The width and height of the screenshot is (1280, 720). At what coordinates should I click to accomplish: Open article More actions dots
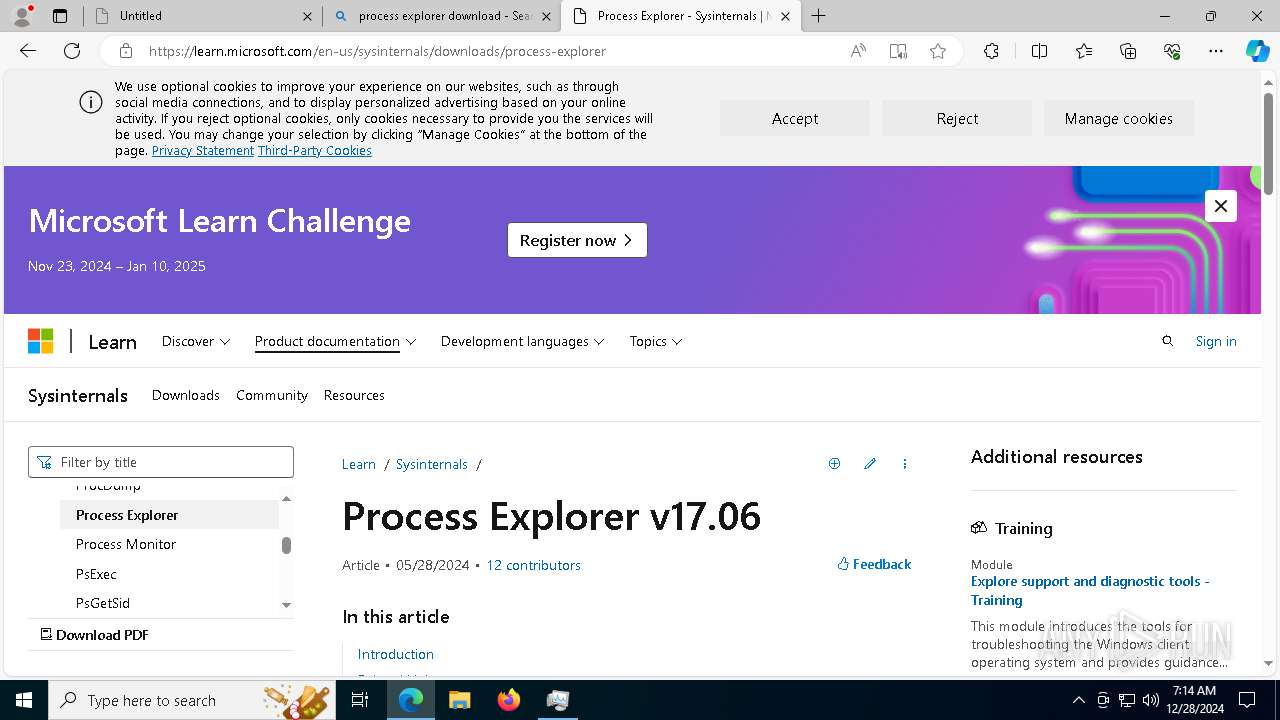[905, 464]
